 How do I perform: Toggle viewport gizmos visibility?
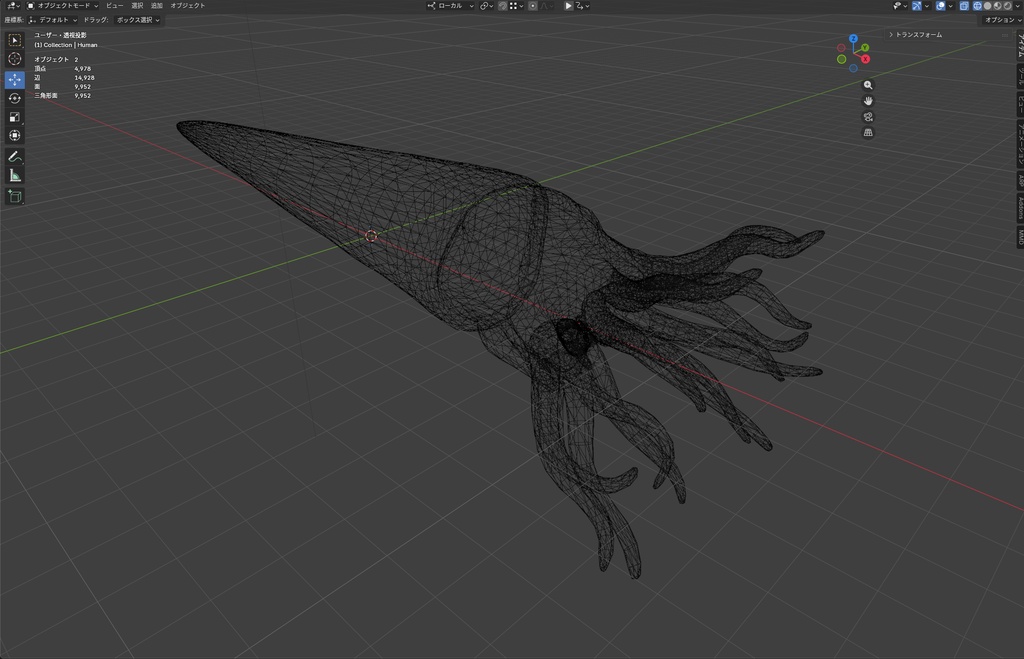[917, 6]
